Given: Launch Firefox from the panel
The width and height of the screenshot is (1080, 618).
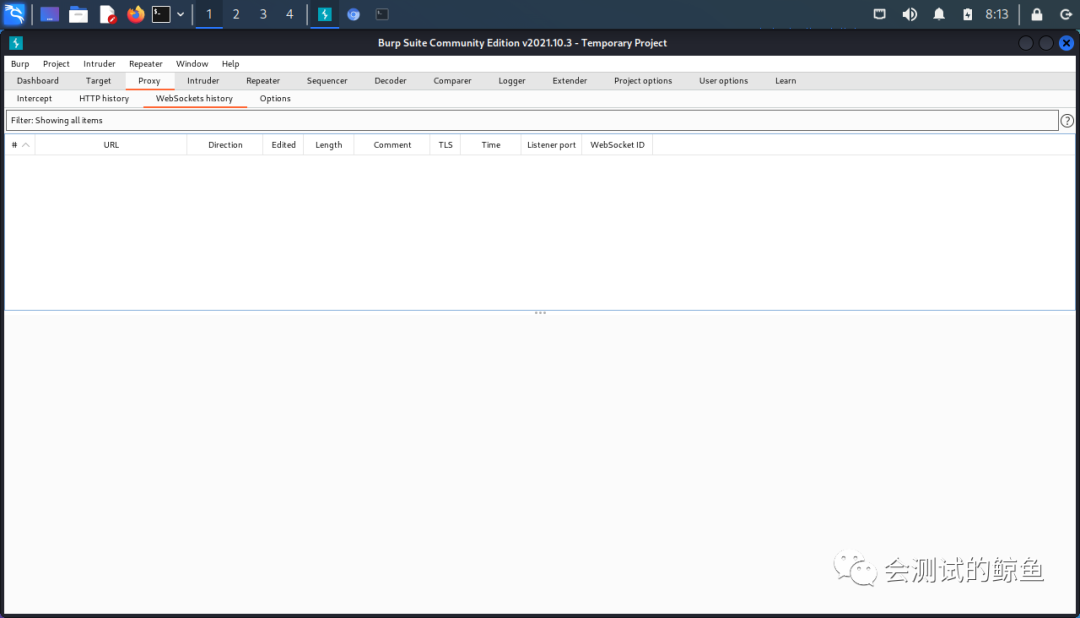Looking at the screenshot, I should point(136,14).
